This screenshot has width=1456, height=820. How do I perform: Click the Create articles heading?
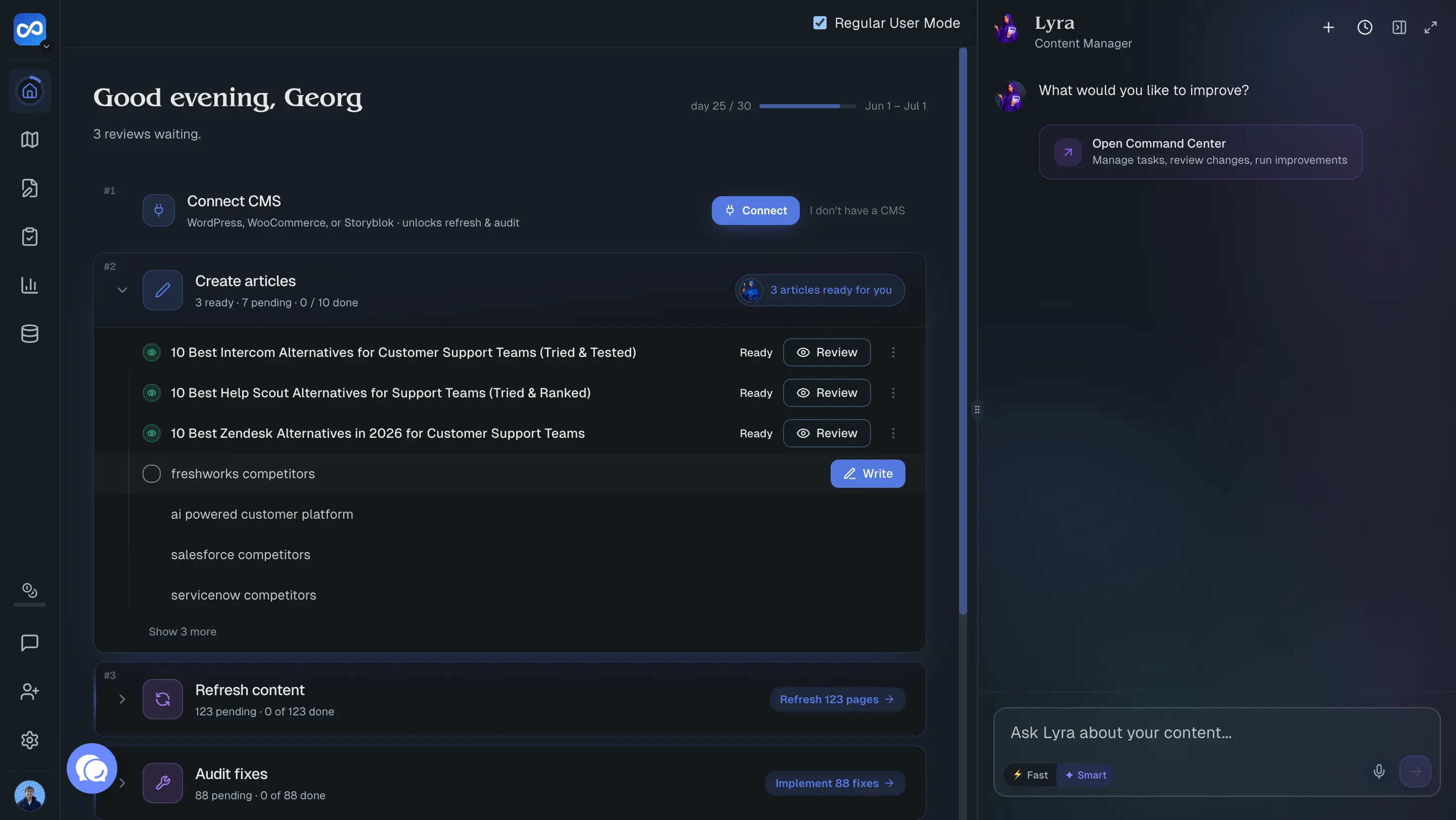[245, 281]
